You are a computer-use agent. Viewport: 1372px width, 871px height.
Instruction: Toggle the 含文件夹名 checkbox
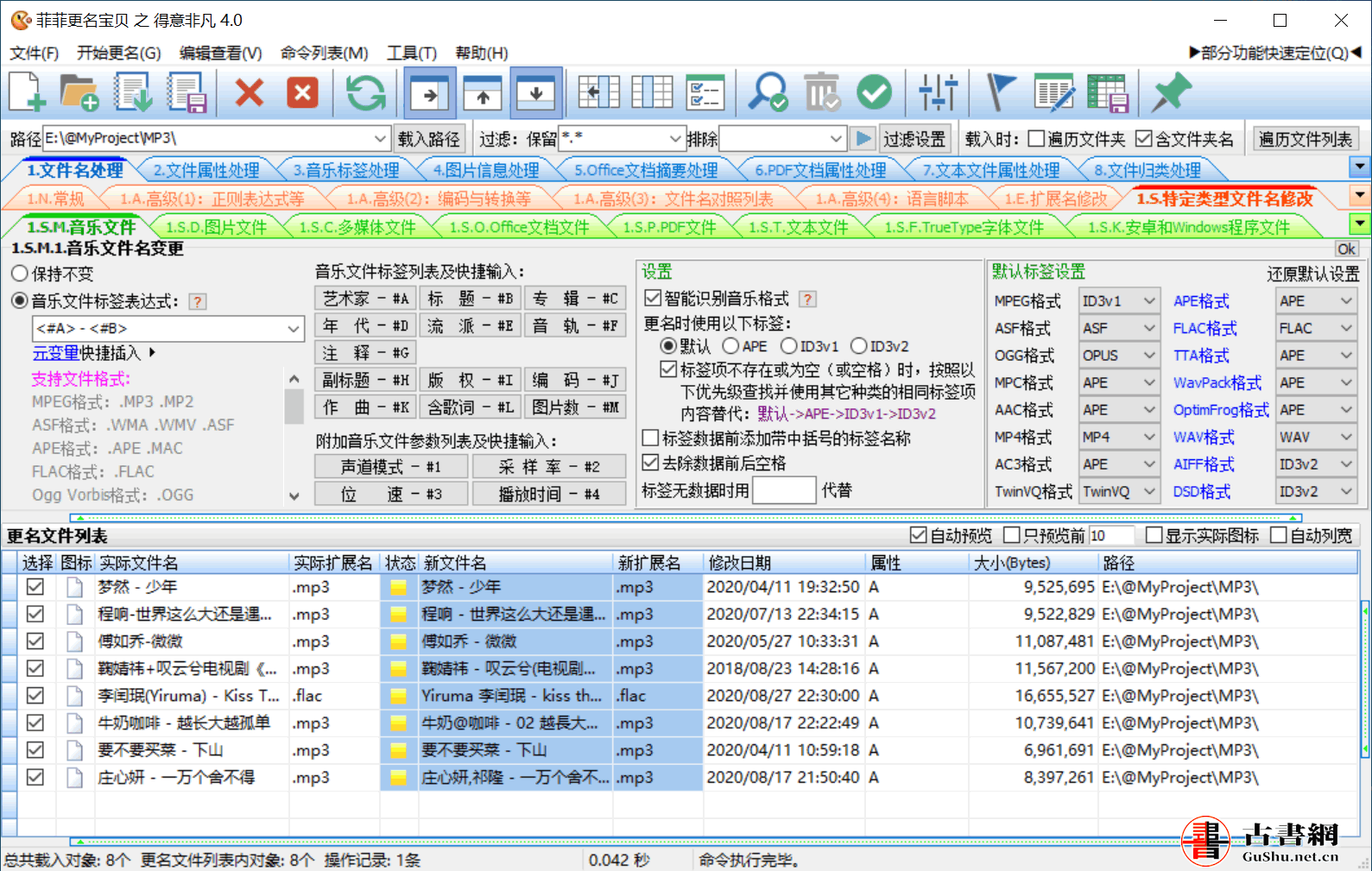(1144, 139)
